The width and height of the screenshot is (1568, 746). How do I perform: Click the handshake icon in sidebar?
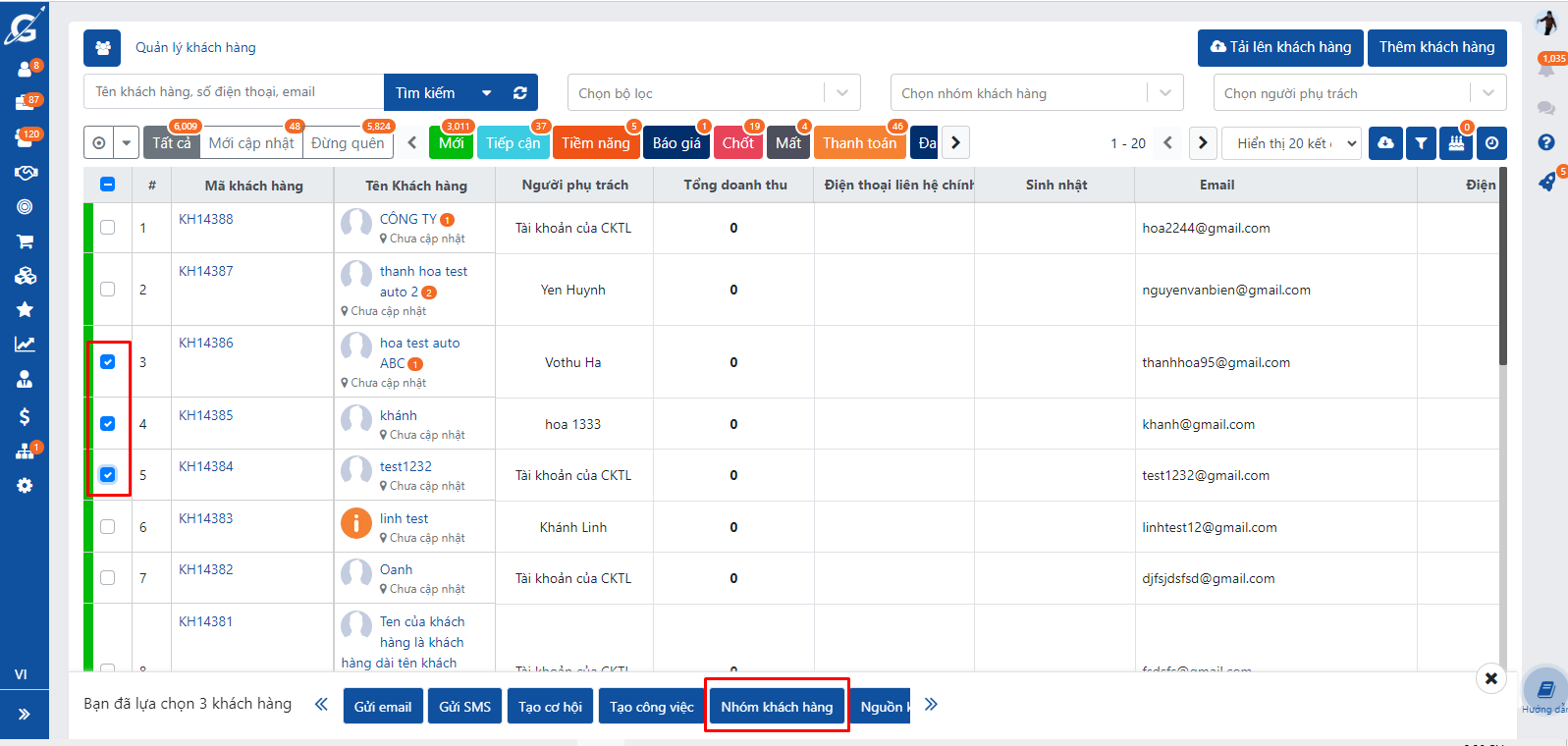click(x=25, y=173)
